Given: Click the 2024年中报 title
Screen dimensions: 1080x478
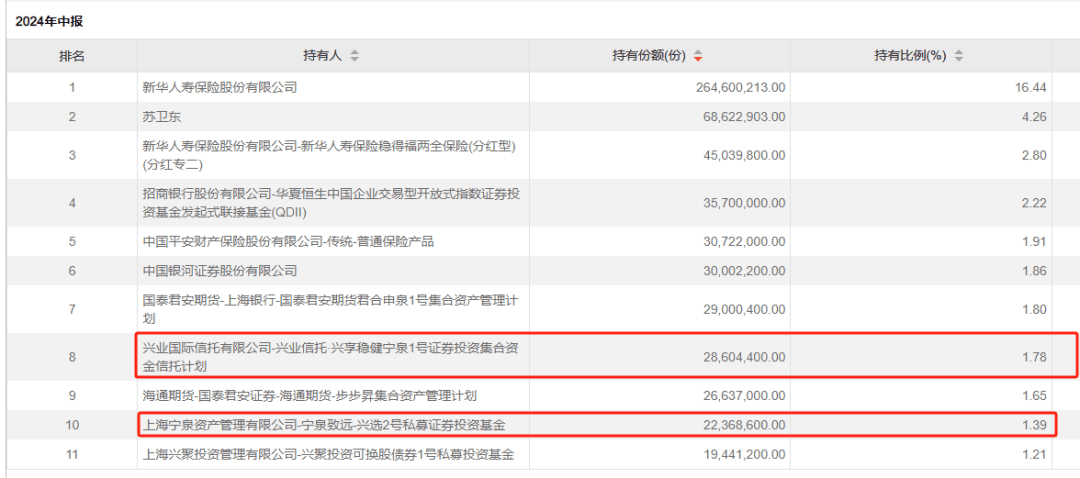Looking at the screenshot, I should click(x=49, y=22).
